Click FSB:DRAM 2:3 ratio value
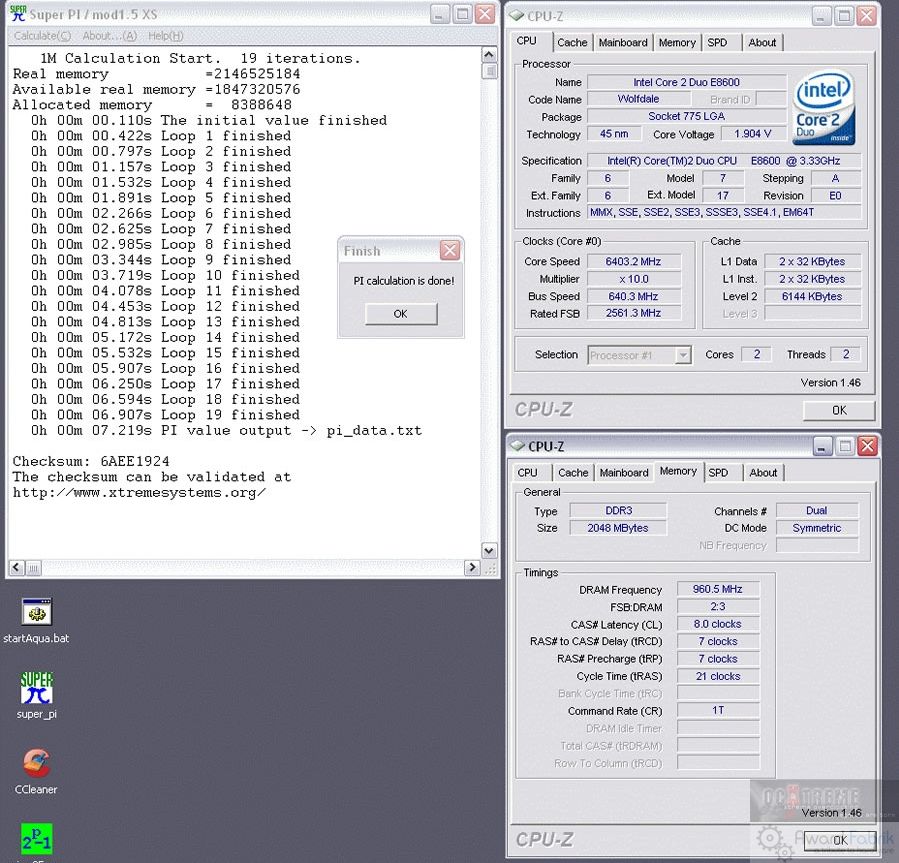This screenshot has height=863, width=899. point(718,606)
